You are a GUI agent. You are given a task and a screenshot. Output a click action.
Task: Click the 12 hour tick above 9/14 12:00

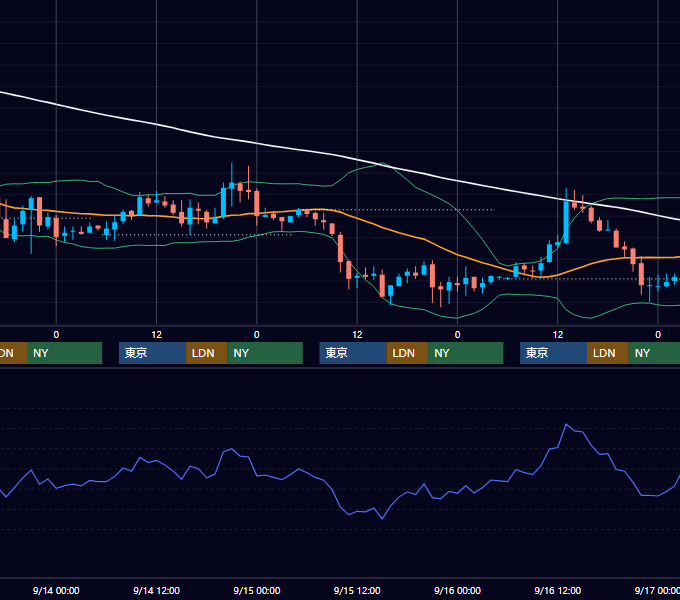point(157,335)
